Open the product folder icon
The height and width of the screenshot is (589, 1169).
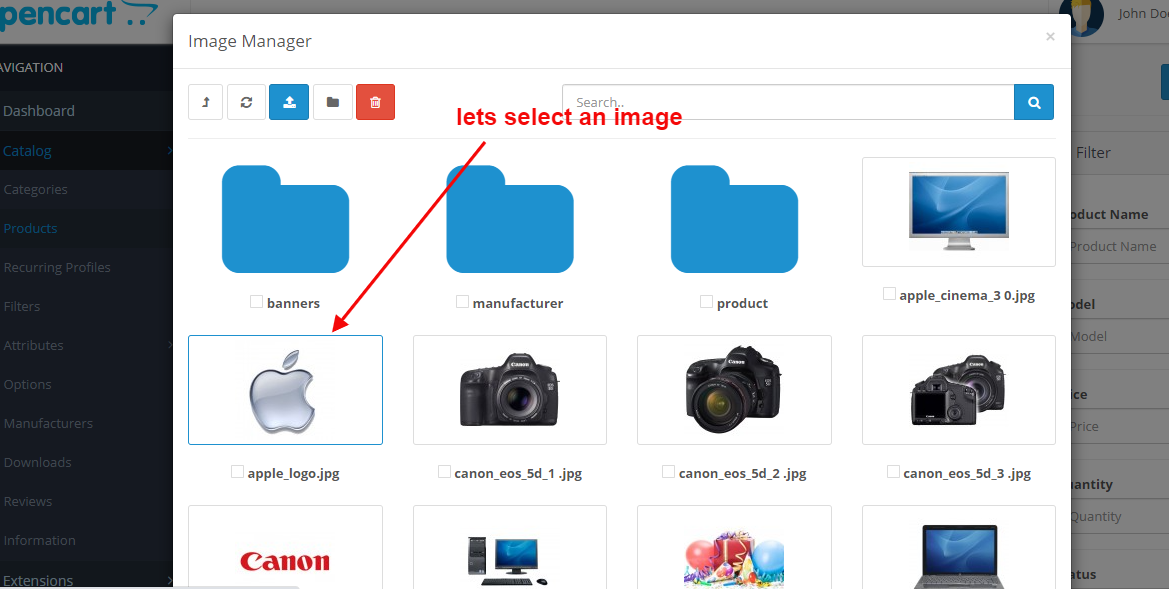pyautogui.click(x=734, y=219)
